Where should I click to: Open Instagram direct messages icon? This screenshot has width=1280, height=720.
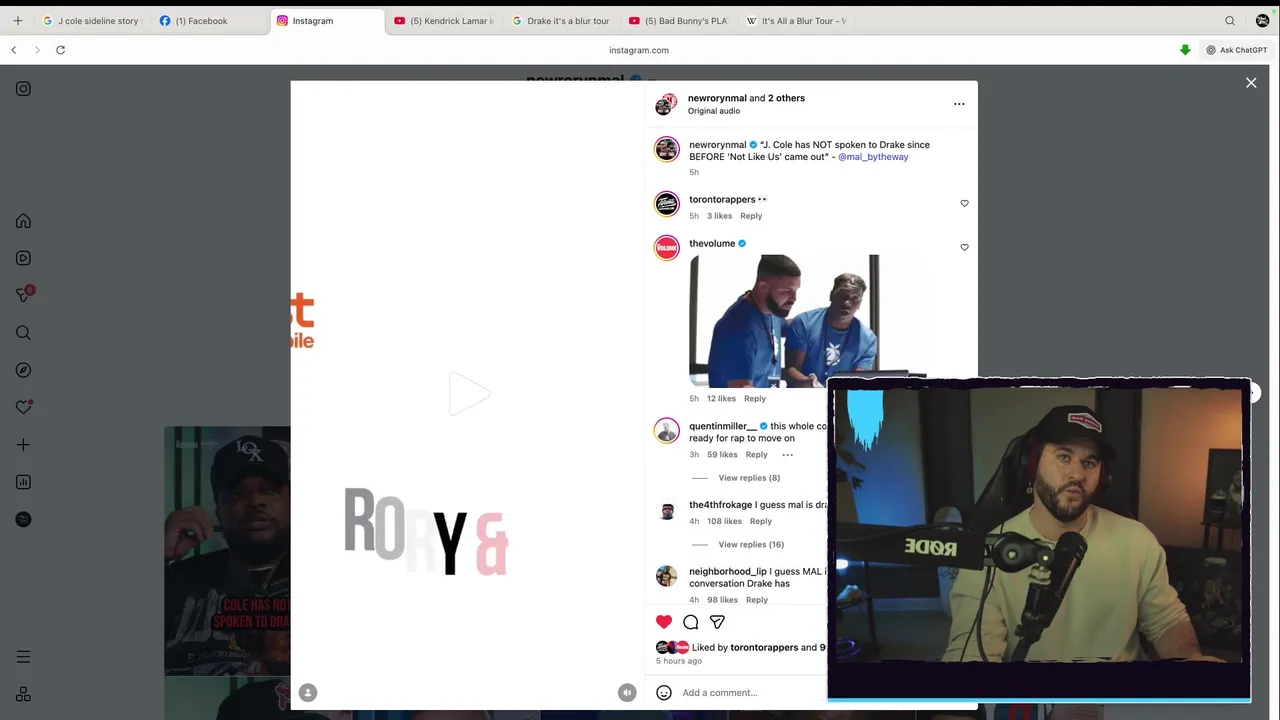tap(23, 295)
